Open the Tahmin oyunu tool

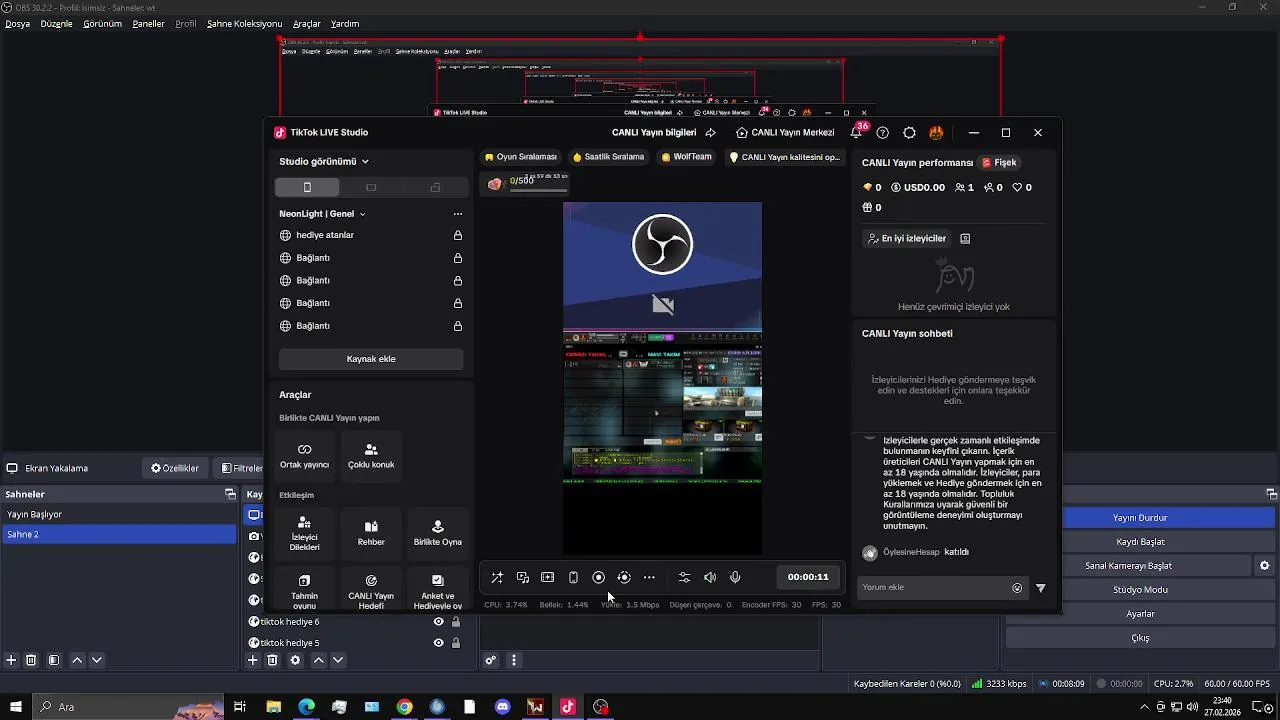(x=305, y=590)
